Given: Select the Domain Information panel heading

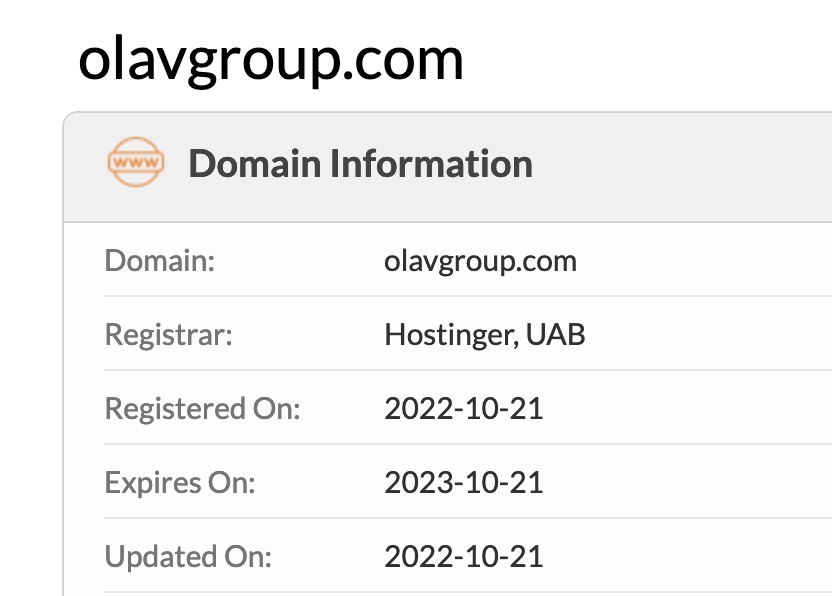Looking at the screenshot, I should pos(360,163).
